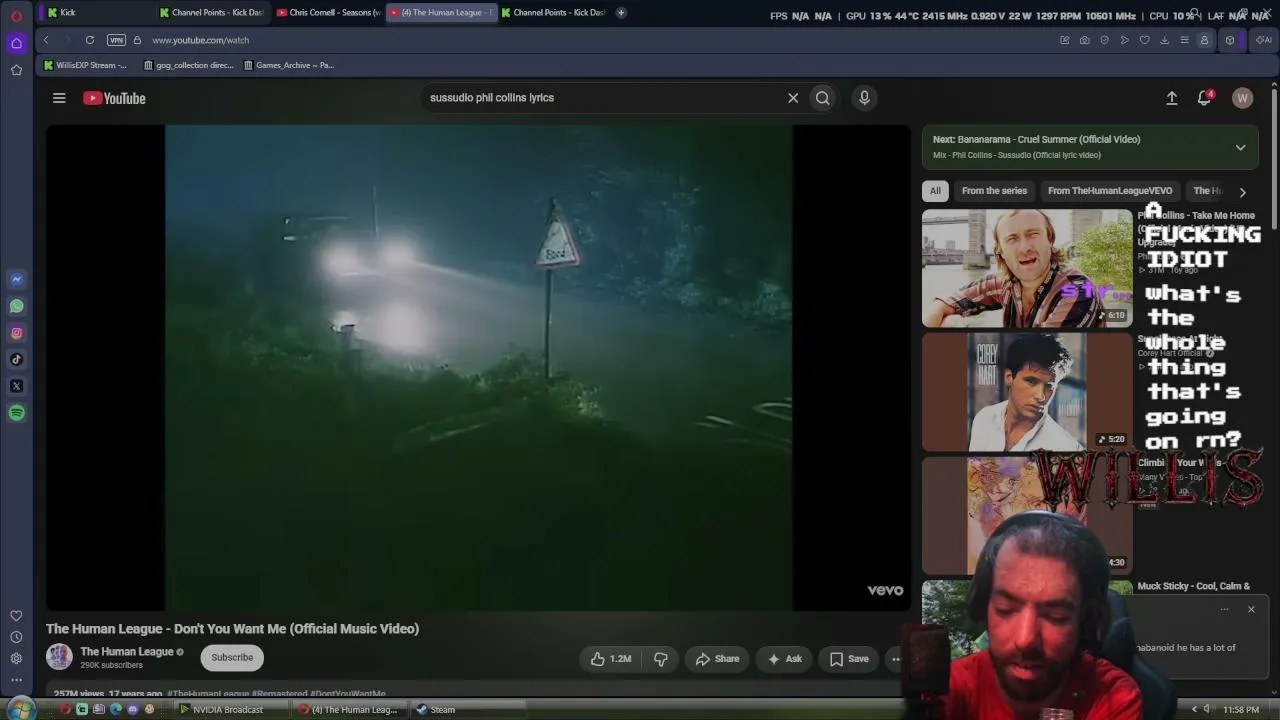Image resolution: width=1280 pixels, height=720 pixels.
Task: Subscribe to The Human League channel
Action: (x=232, y=658)
